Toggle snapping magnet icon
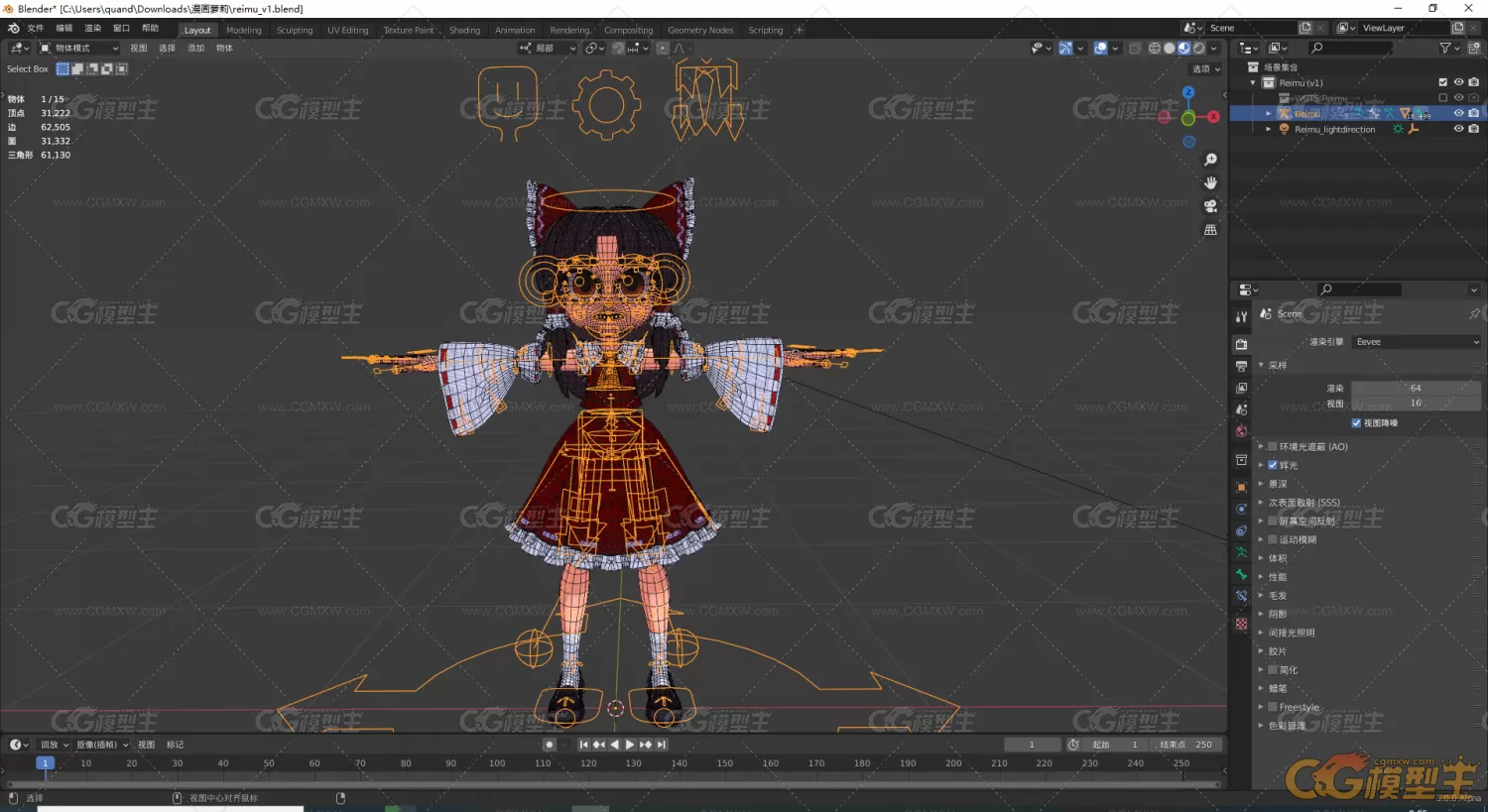The height and width of the screenshot is (812, 1488). point(618,48)
